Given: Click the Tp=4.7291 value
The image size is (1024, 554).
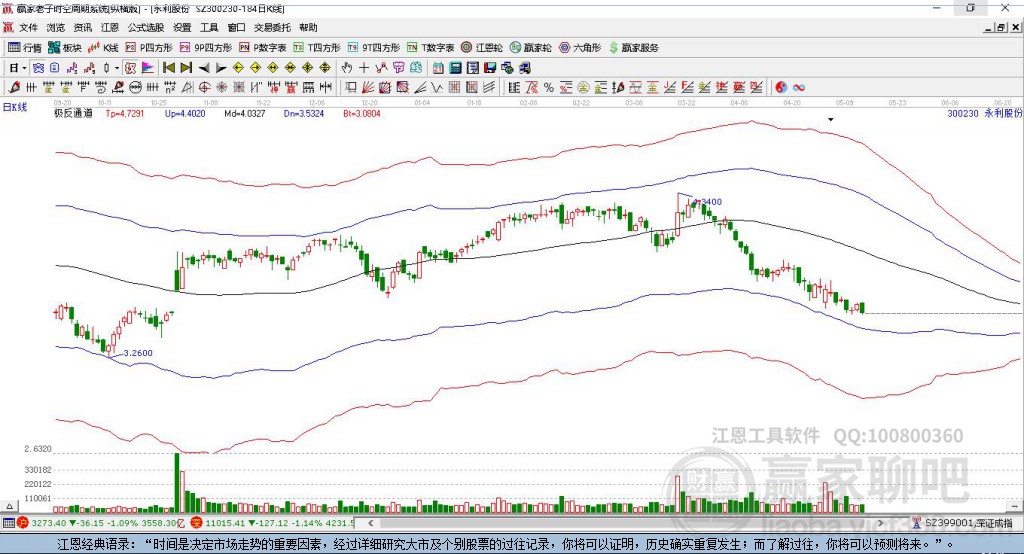Looking at the screenshot, I should 125,113.
